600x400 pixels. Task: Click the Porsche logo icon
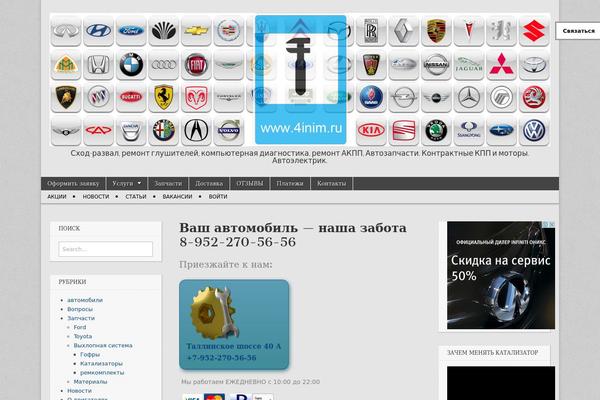pyautogui.click(x=436, y=31)
